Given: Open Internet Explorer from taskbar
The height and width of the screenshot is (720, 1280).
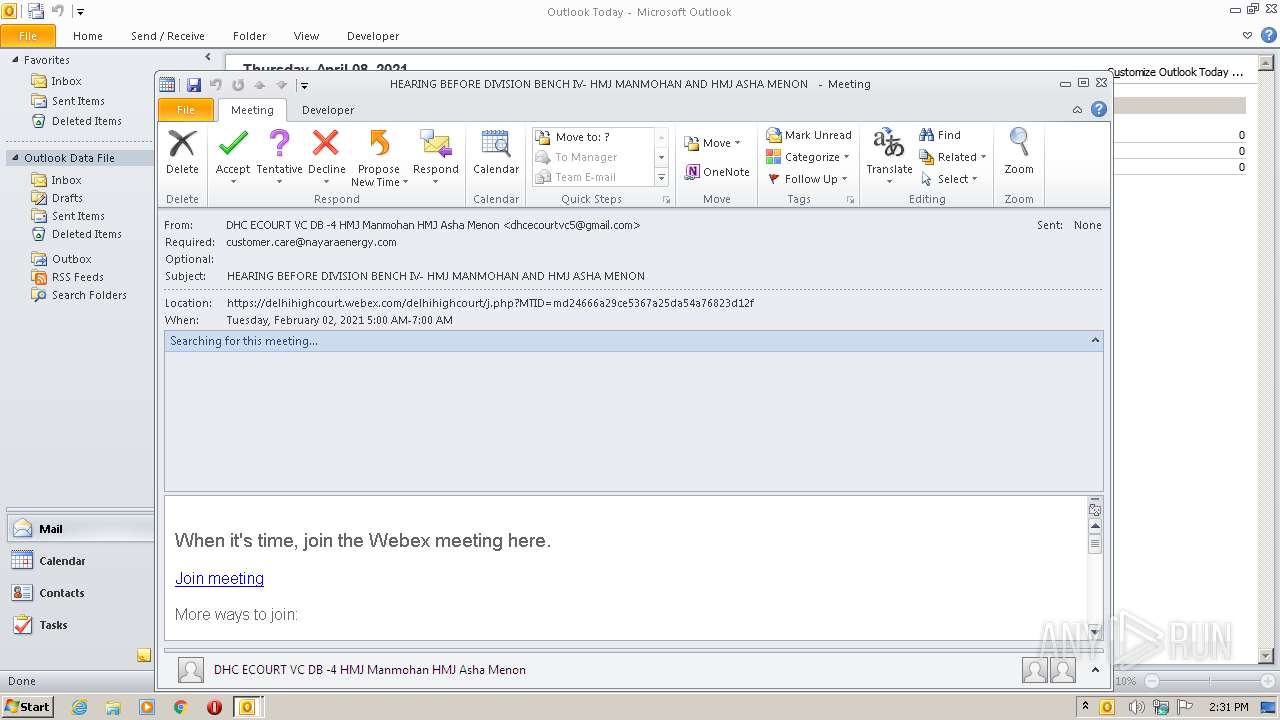Looking at the screenshot, I should point(79,707).
